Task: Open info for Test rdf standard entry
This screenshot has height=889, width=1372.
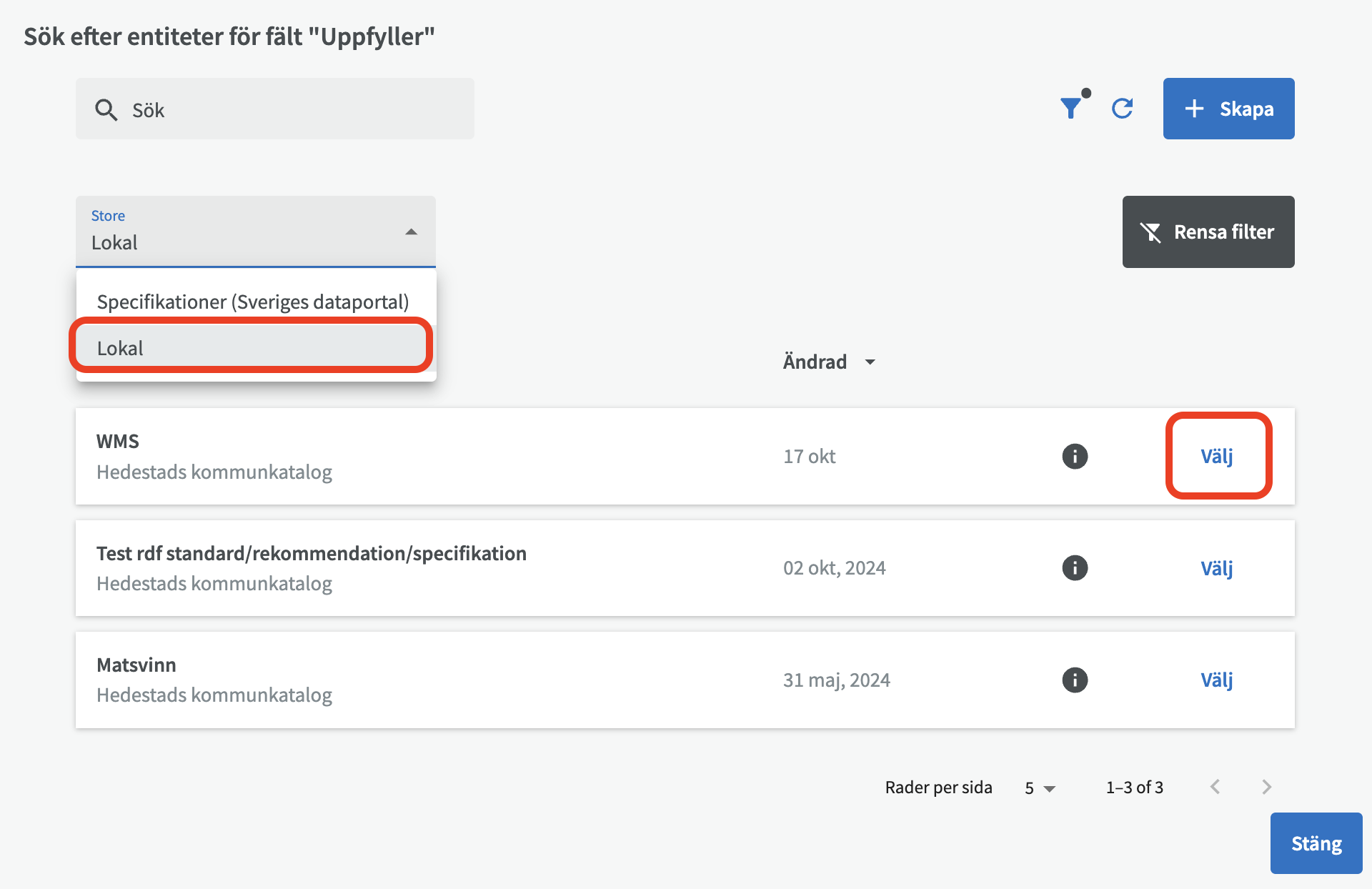Action: click(1075, 568)
